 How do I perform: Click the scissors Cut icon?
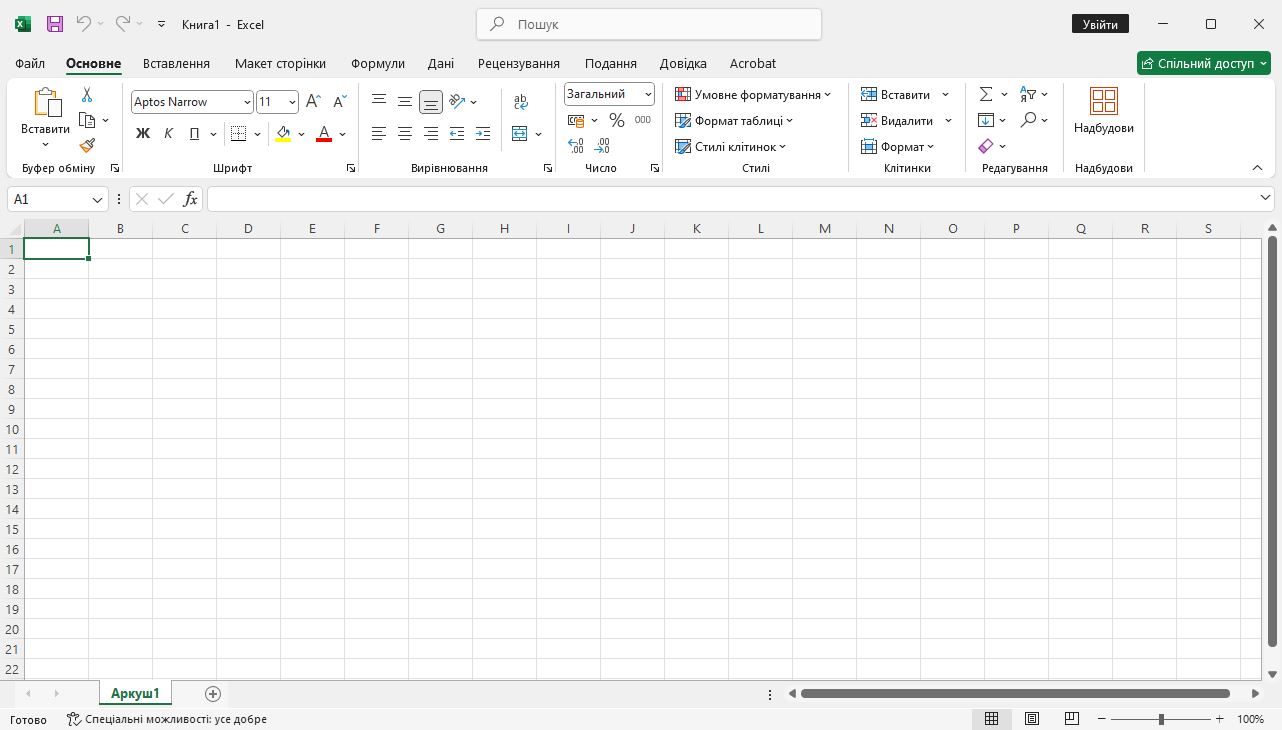[87, 95]
